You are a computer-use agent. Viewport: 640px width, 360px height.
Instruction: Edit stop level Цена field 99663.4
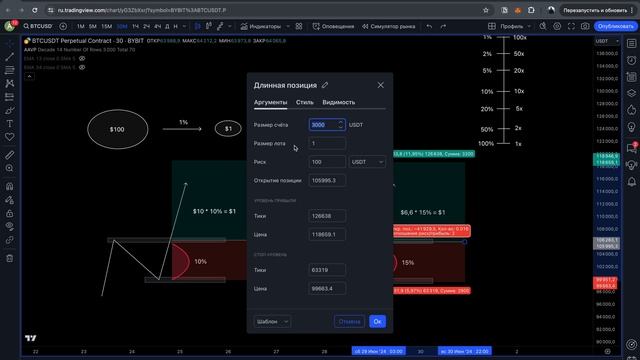point(327,289)
